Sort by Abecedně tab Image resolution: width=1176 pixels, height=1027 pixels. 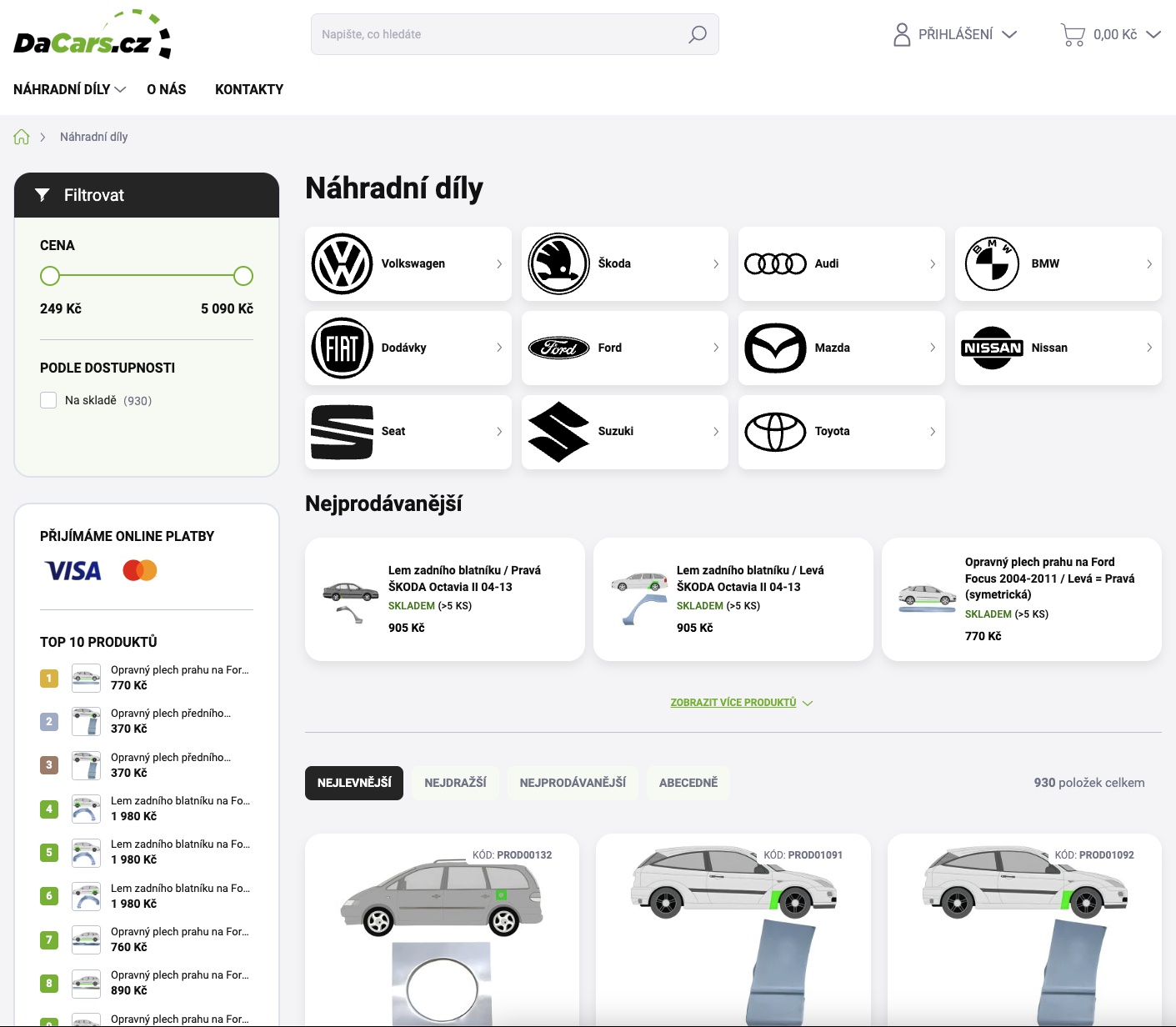[688, 783]
